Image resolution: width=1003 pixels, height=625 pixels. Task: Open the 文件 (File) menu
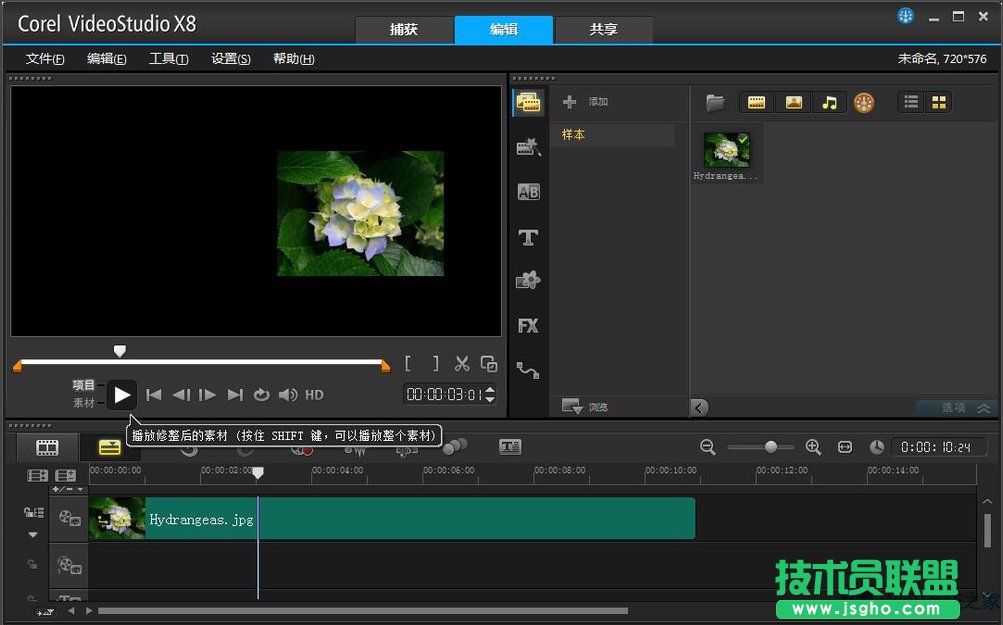(45, 59)
